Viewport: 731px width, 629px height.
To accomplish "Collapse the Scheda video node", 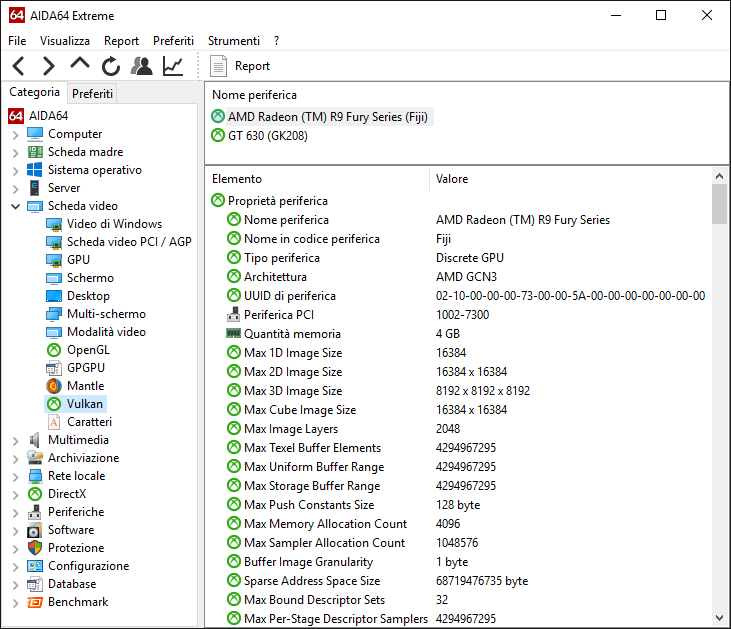I will [x=15, y=206].
